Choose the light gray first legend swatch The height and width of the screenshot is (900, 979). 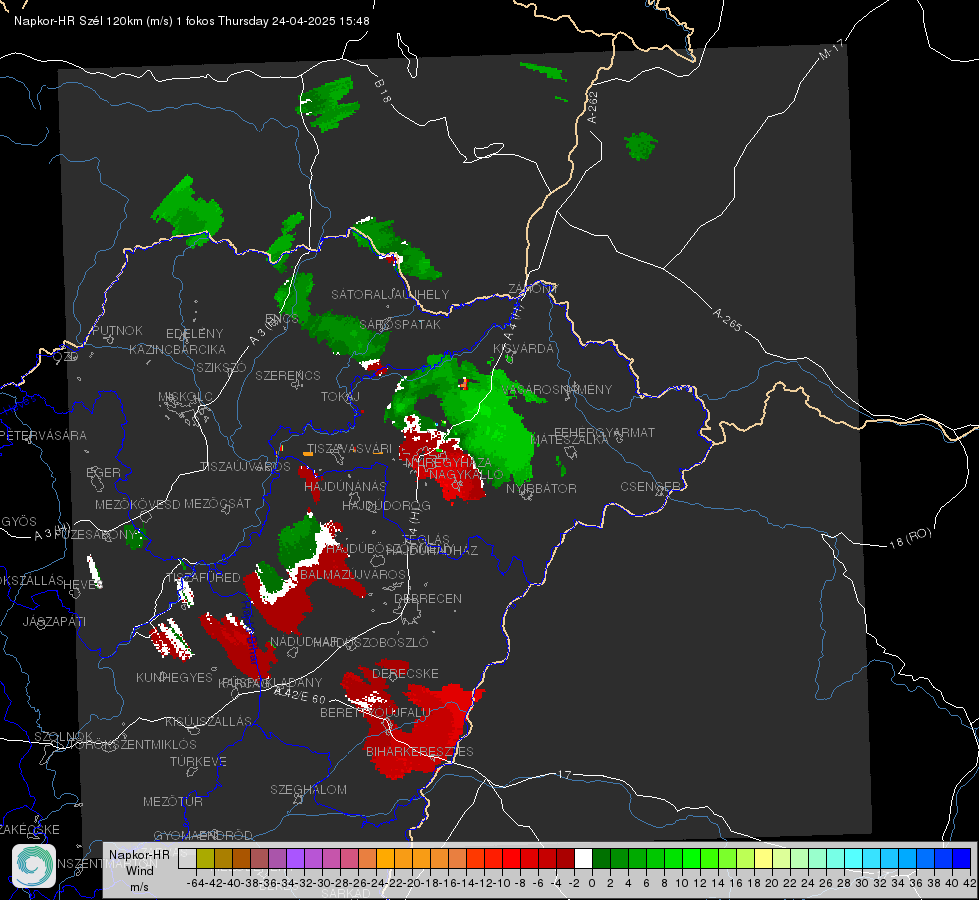coord(187,858)
